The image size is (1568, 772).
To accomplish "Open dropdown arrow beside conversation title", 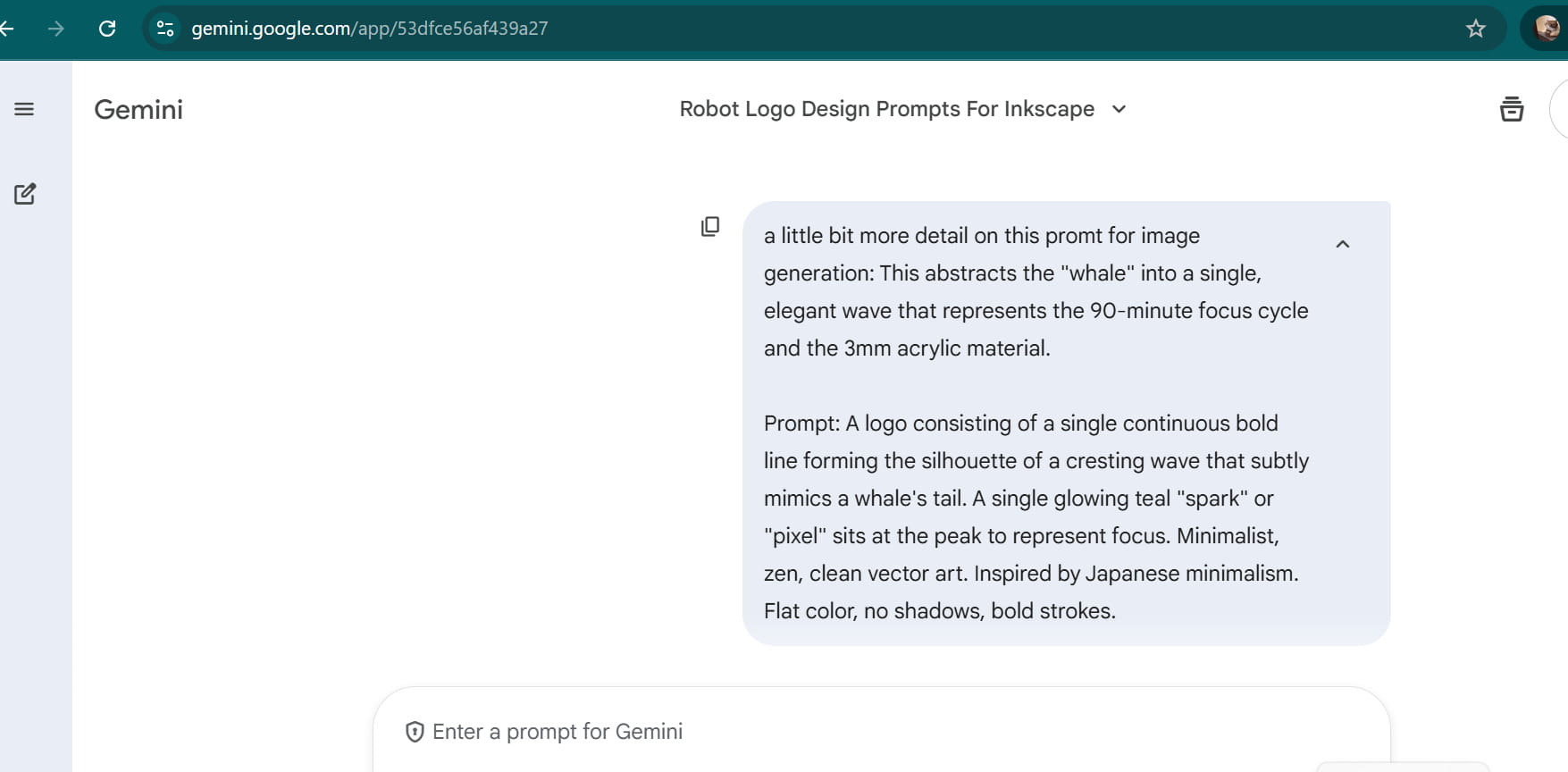I will click(x=1119, y=109).
